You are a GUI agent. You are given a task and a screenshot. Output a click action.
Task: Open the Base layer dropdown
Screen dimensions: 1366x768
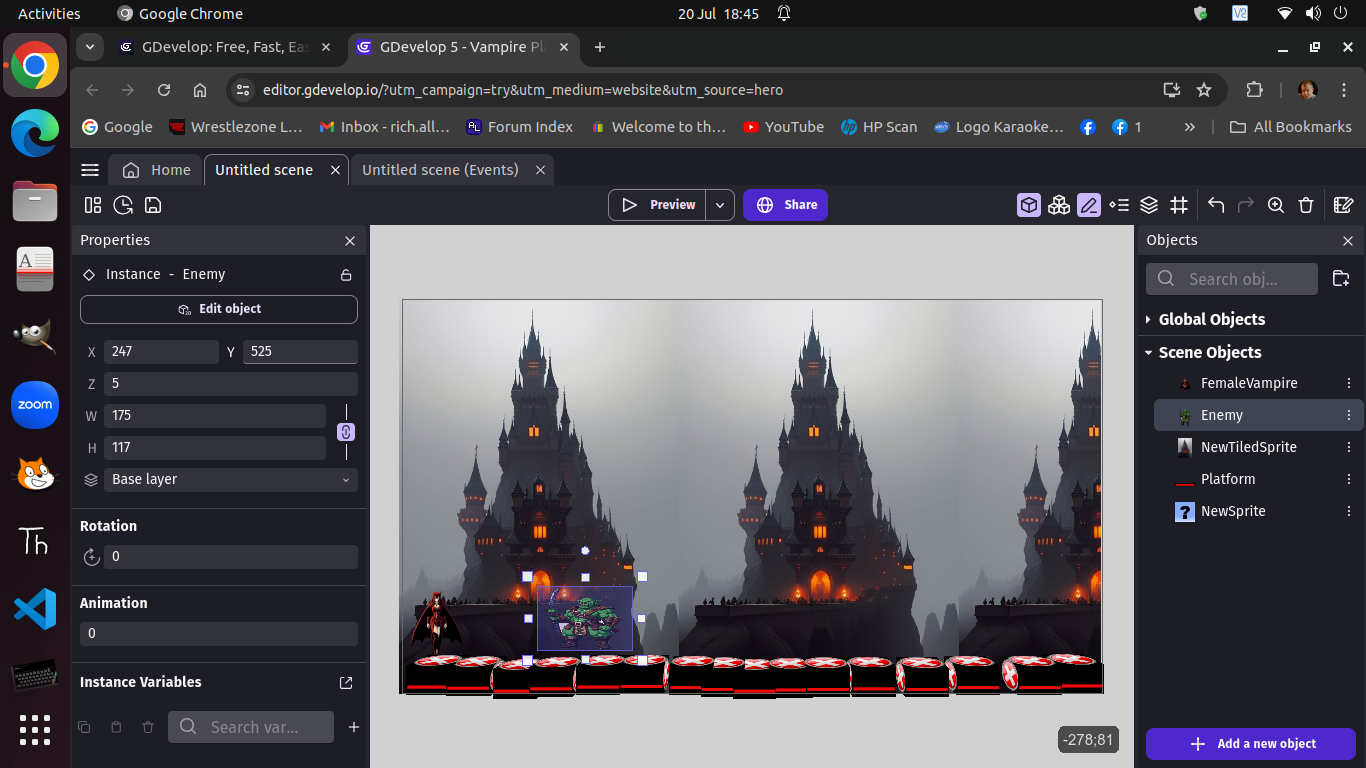pyautogui.click(x=230, y=480)
